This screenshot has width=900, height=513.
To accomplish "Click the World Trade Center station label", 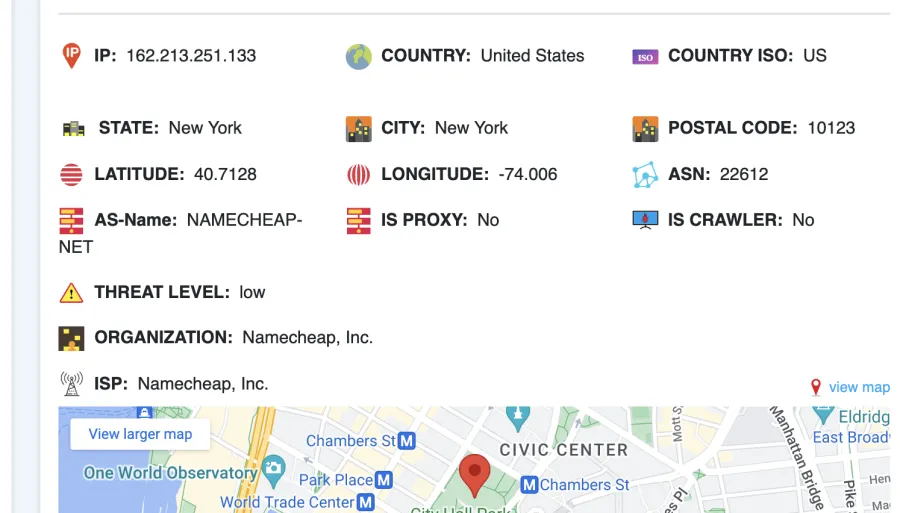I will [297, 503].
